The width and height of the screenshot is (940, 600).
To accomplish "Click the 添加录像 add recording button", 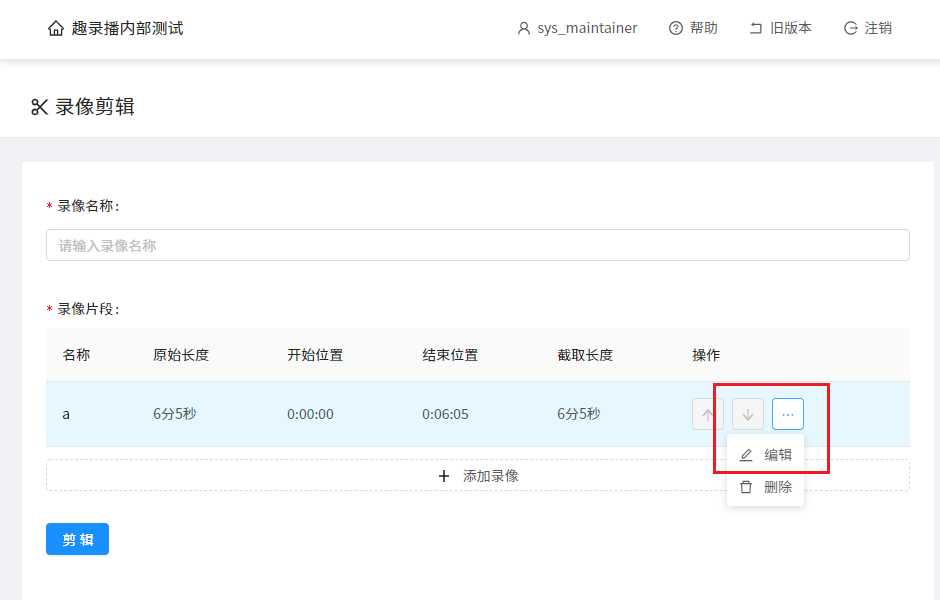I will point(478,475).
